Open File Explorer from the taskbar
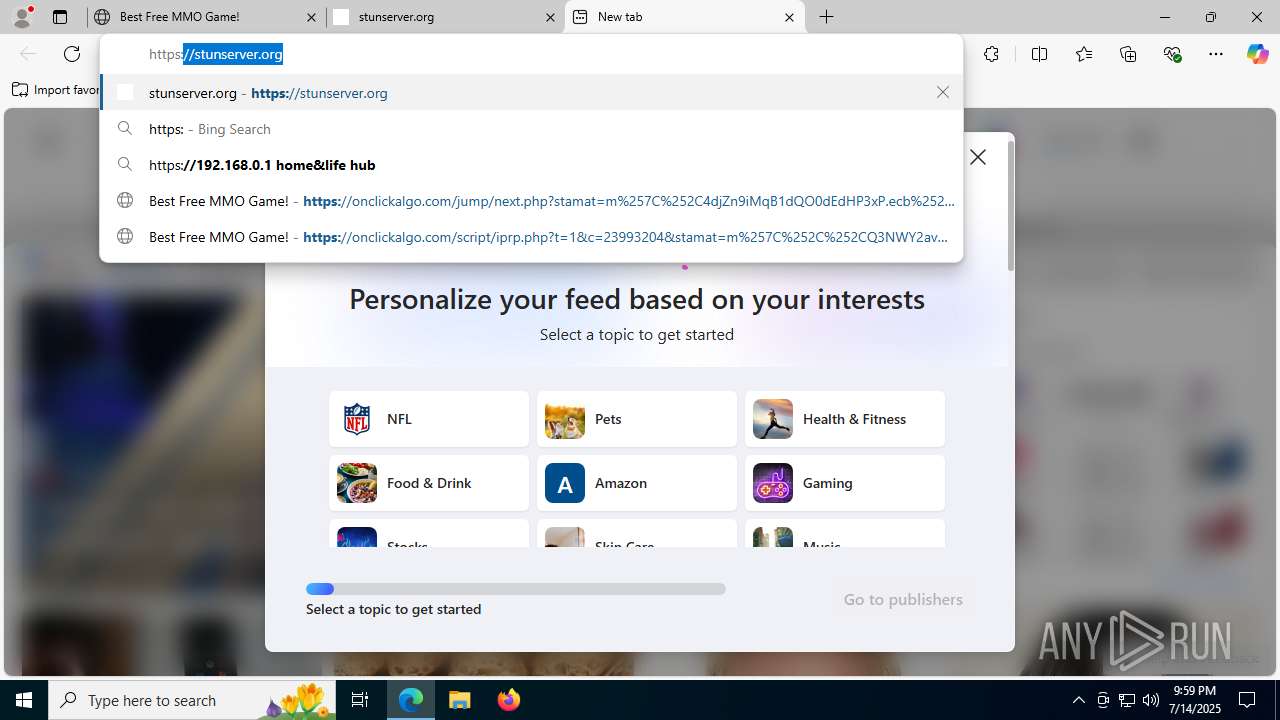The width and height of the screenshot is (1280, 720). [x=459, y=700]
